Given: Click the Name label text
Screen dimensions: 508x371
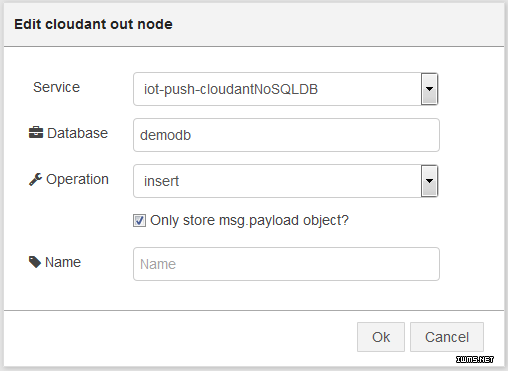Looking at the screenshot, I should click(63, 262).
